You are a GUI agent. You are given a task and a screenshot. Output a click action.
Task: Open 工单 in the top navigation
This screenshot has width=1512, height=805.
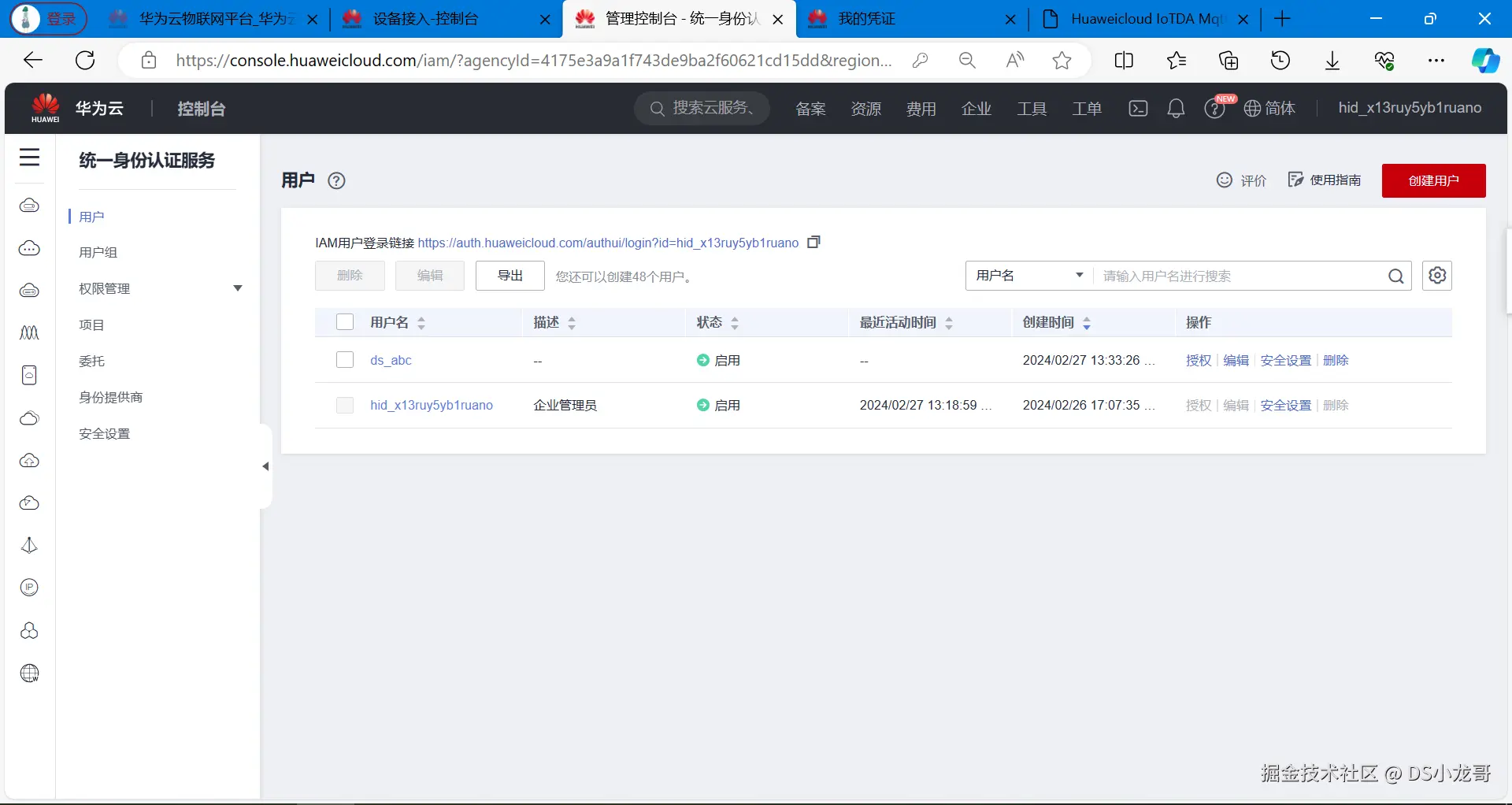[x=1086, y=109]
